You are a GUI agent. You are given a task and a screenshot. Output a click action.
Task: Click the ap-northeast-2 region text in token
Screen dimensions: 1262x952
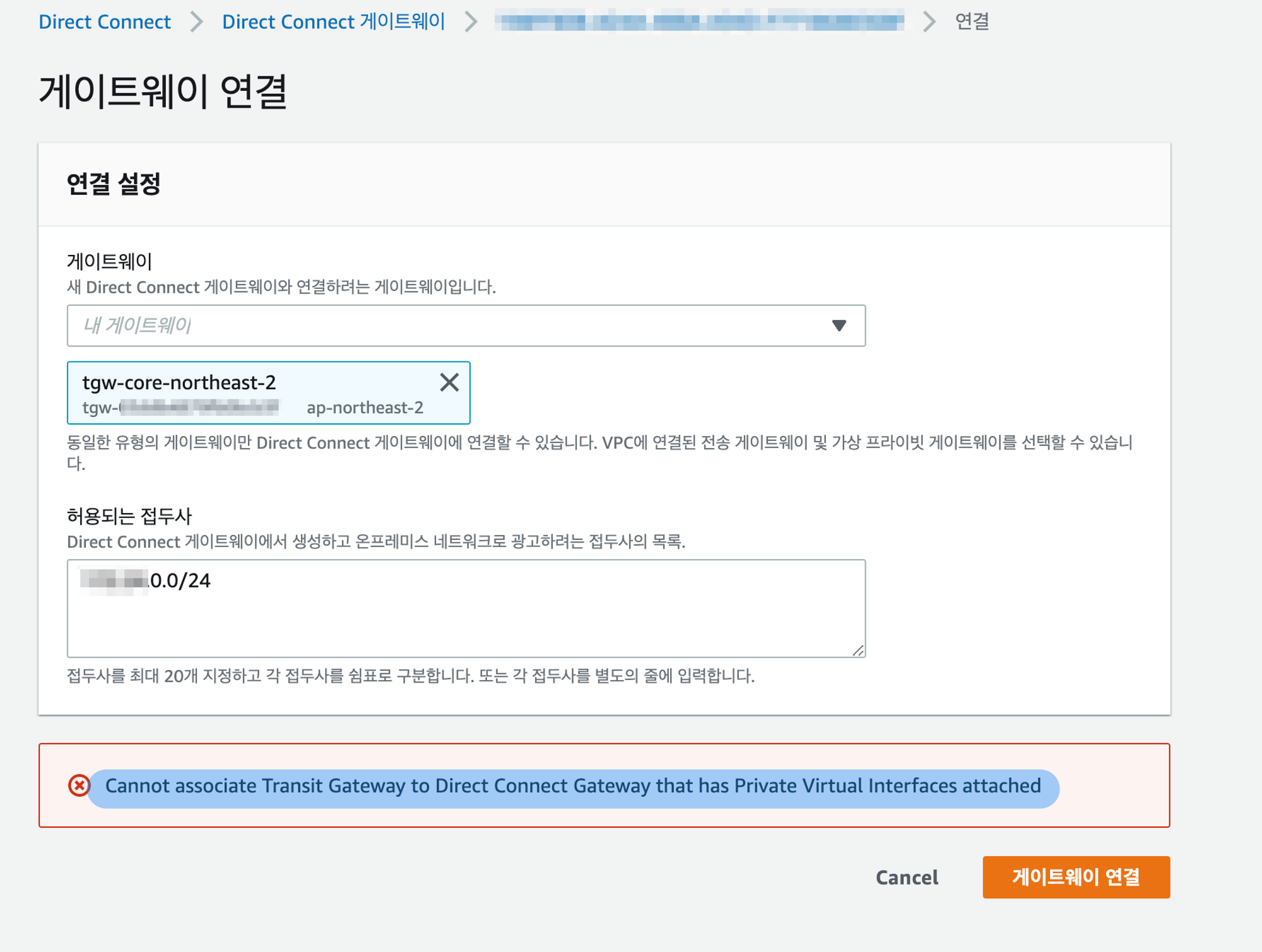[x=365, y=408]
